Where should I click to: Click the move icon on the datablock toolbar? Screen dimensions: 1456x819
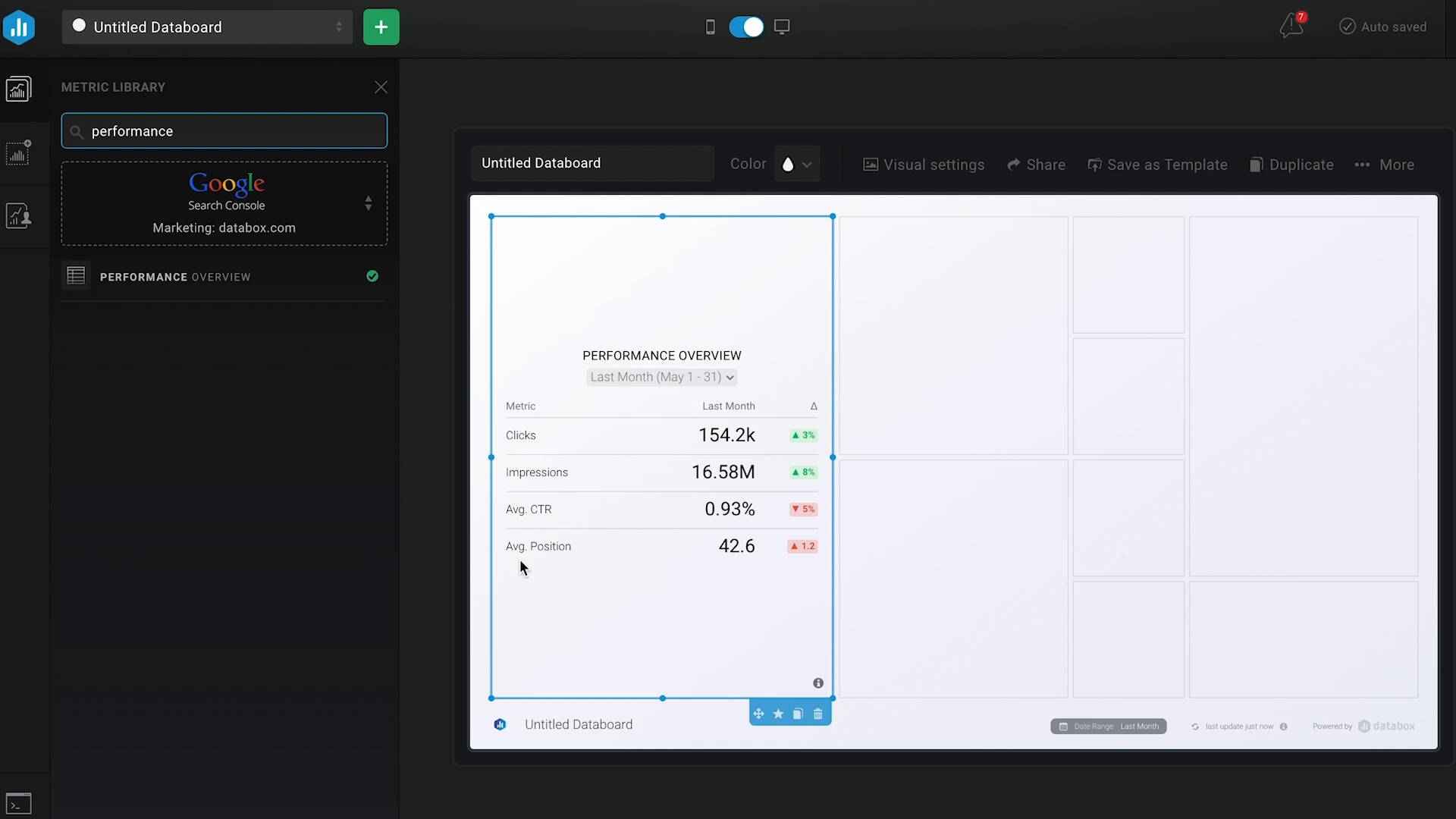(x=758, y=714)
